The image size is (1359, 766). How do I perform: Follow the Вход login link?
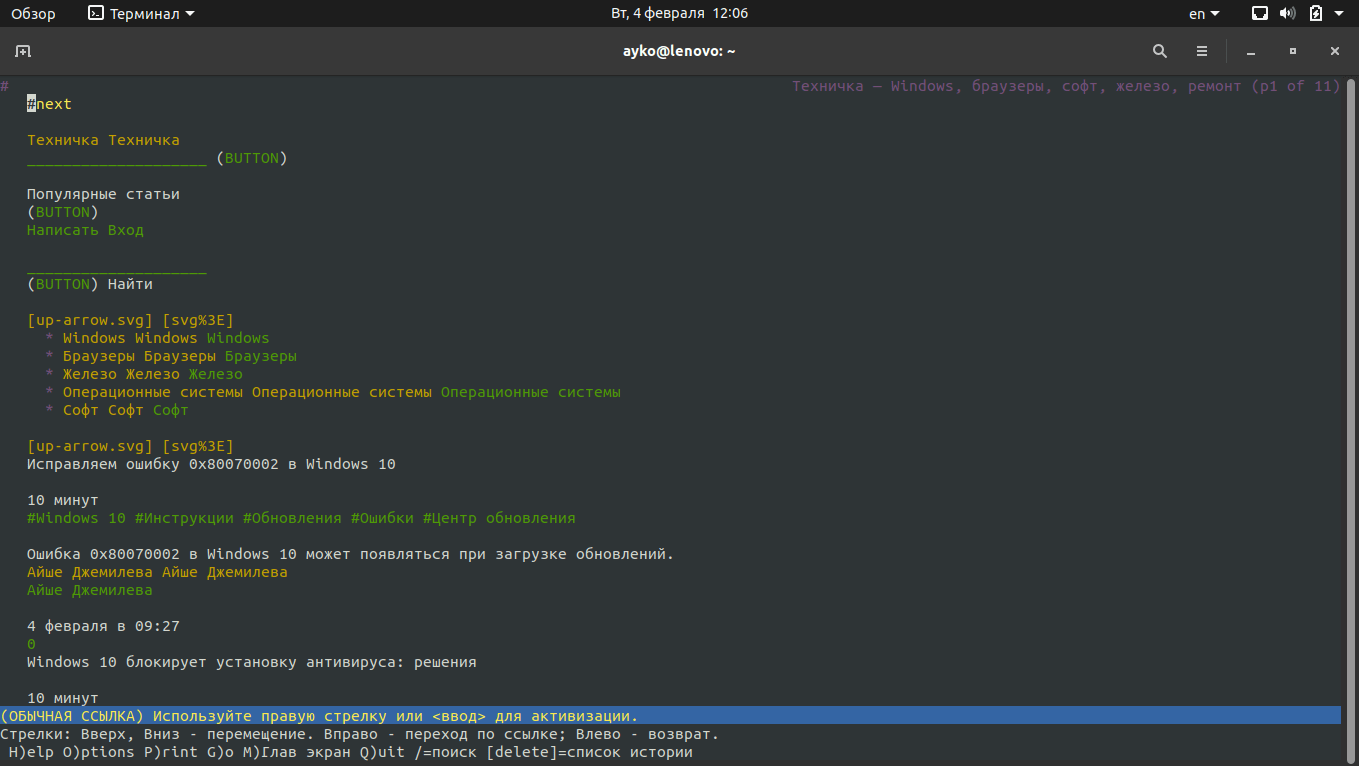click(x=126, y=230)
